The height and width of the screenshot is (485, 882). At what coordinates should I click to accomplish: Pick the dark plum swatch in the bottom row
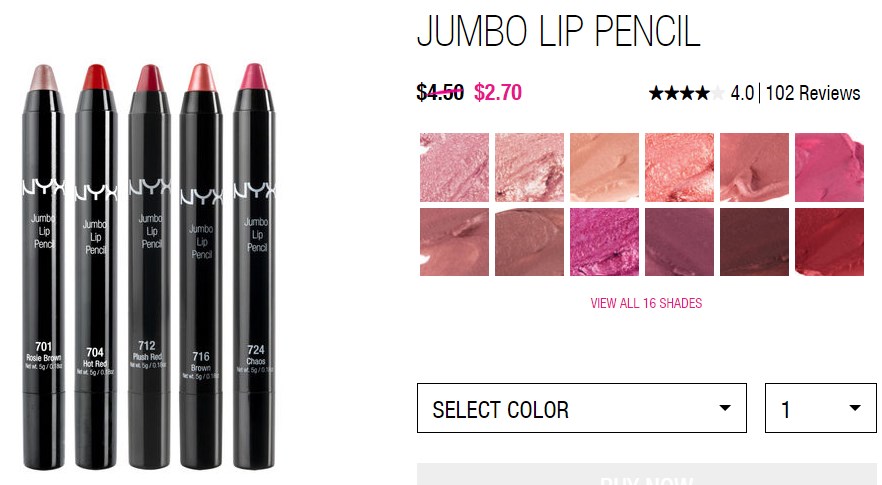679,242
